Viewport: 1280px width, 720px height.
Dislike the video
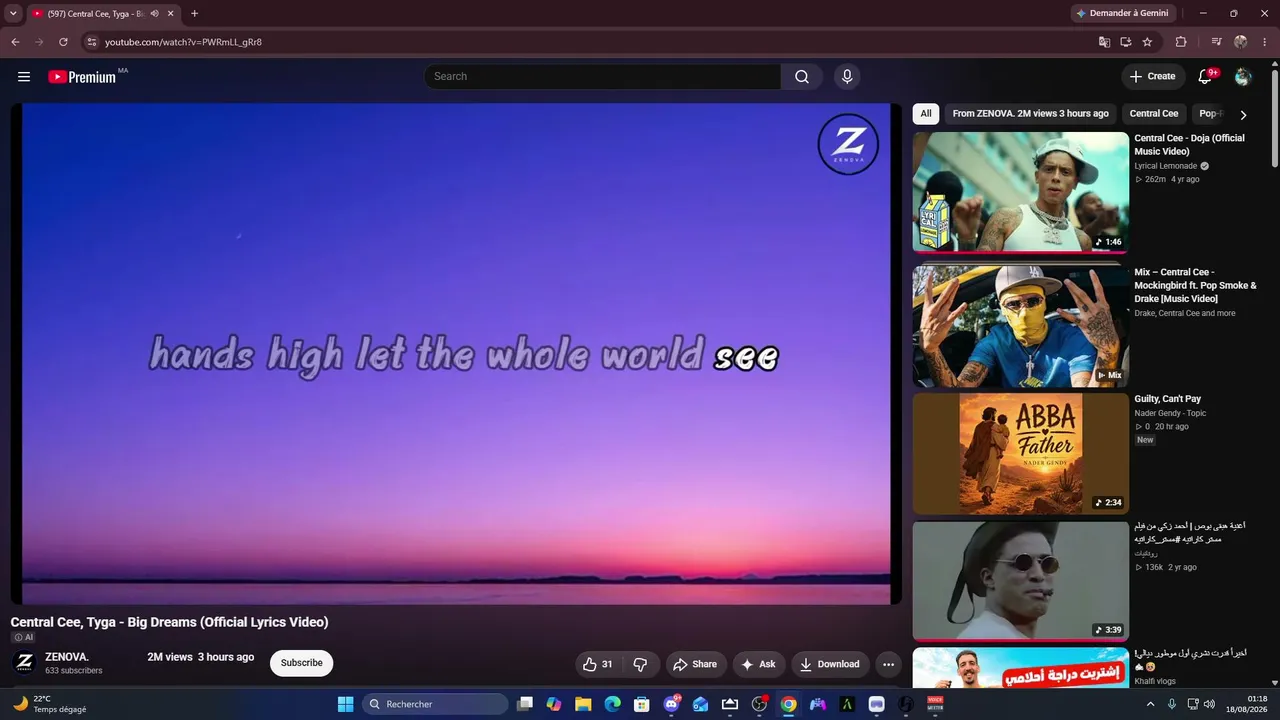point(641,664)
